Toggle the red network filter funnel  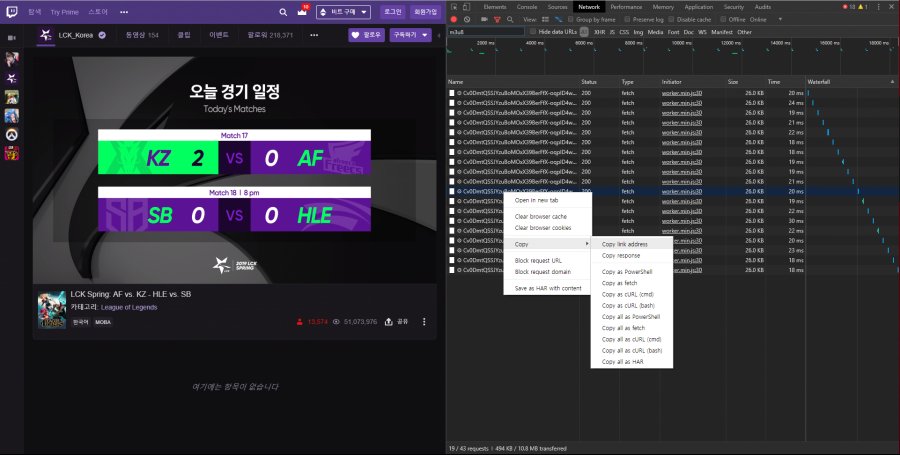point(498,20)
